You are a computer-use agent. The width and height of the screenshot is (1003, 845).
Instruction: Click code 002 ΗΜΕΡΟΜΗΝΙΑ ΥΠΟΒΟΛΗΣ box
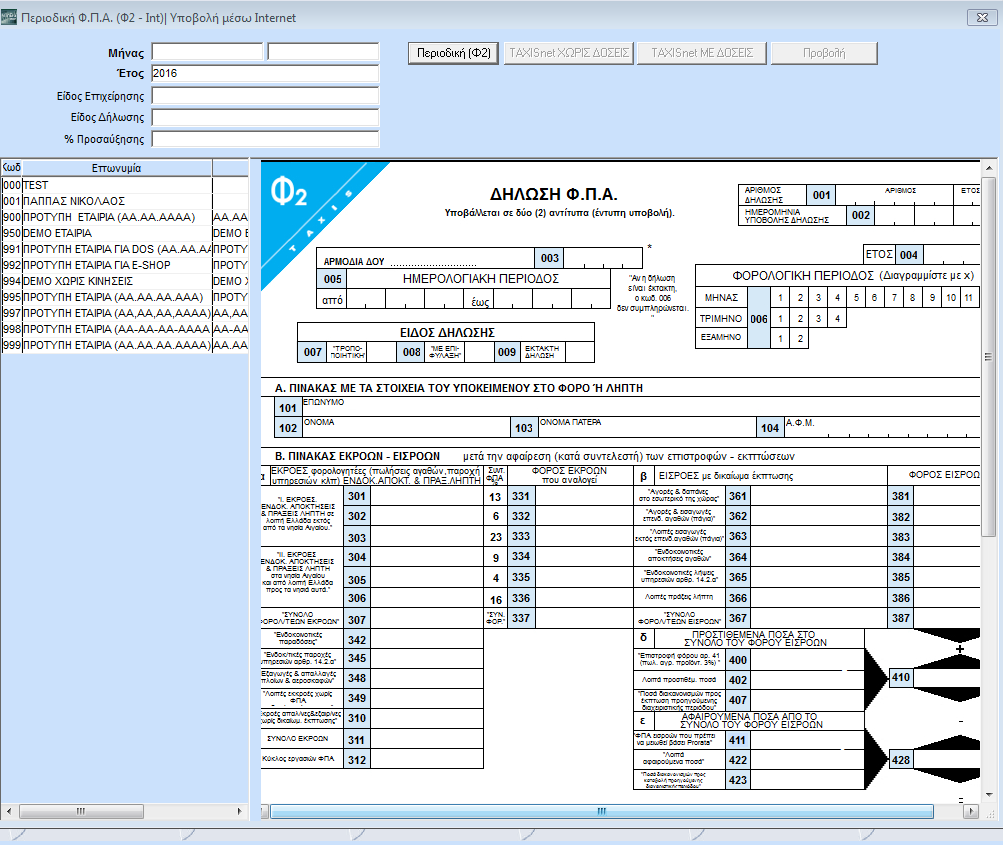pos(861,215)
